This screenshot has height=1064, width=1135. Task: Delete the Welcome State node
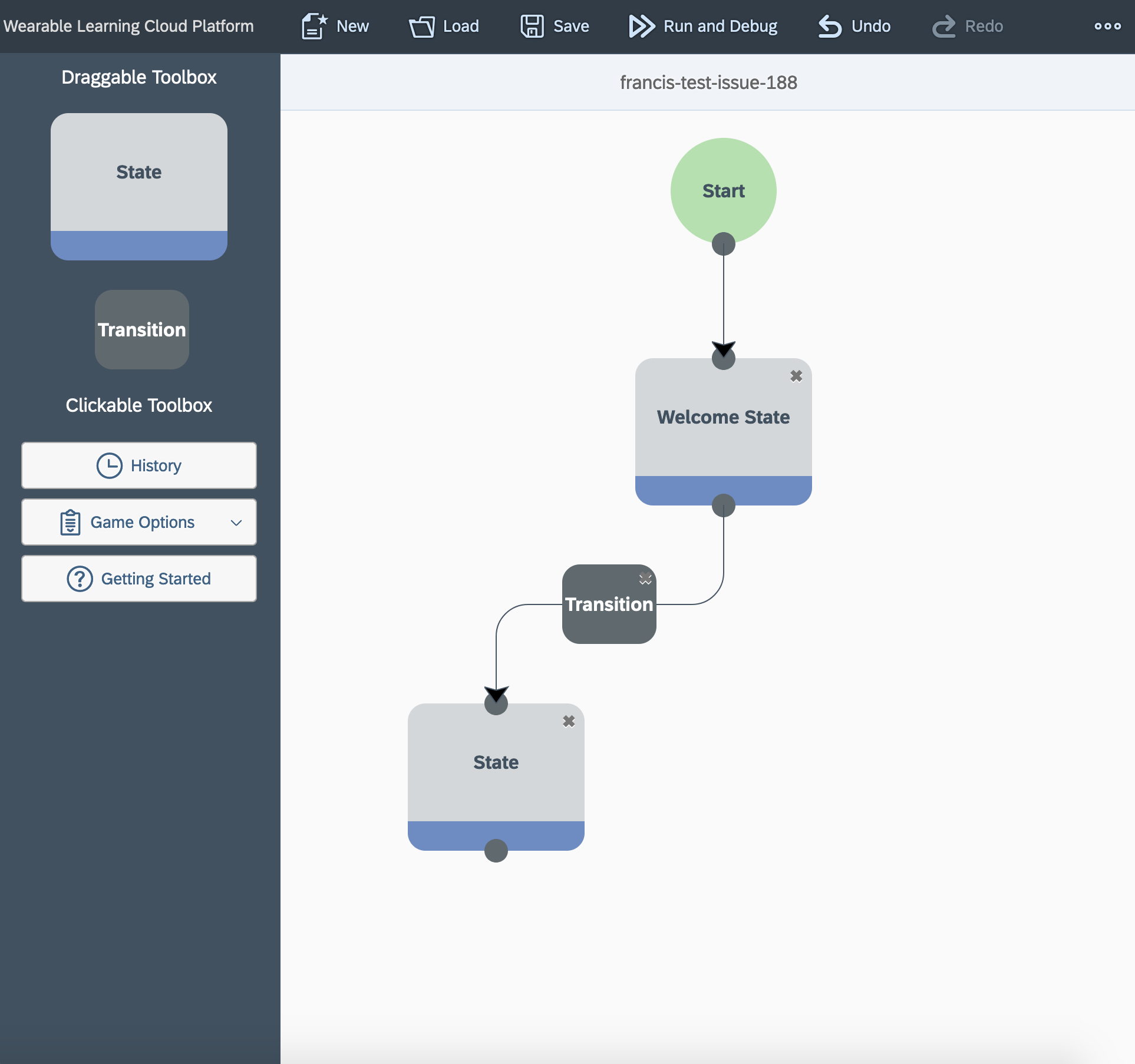click(x=796, y=376)
